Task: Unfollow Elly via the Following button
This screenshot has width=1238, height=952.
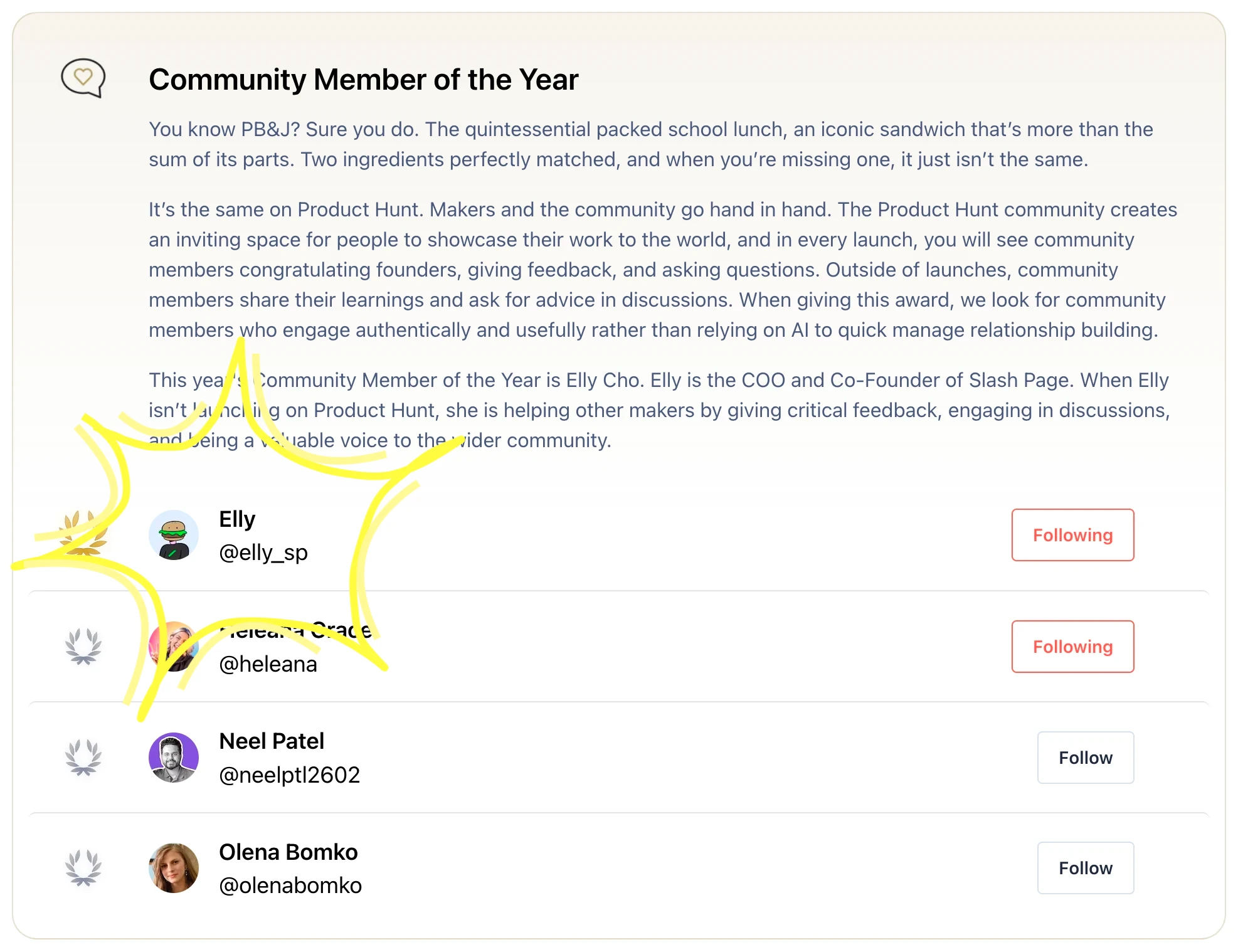Action: 1072,535
